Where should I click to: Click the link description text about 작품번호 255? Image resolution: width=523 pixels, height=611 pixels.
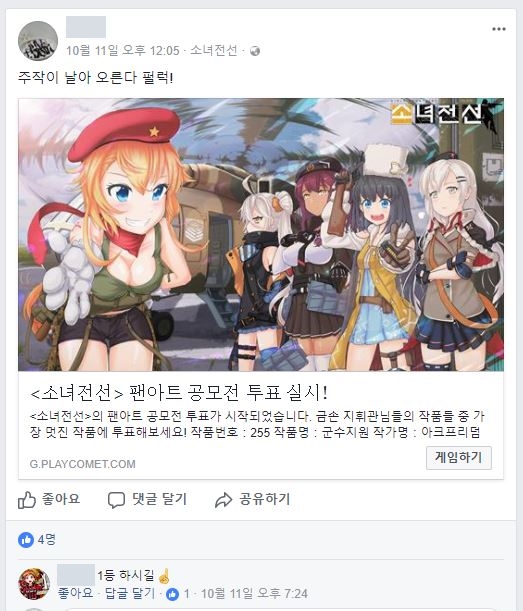coord(257,424)
